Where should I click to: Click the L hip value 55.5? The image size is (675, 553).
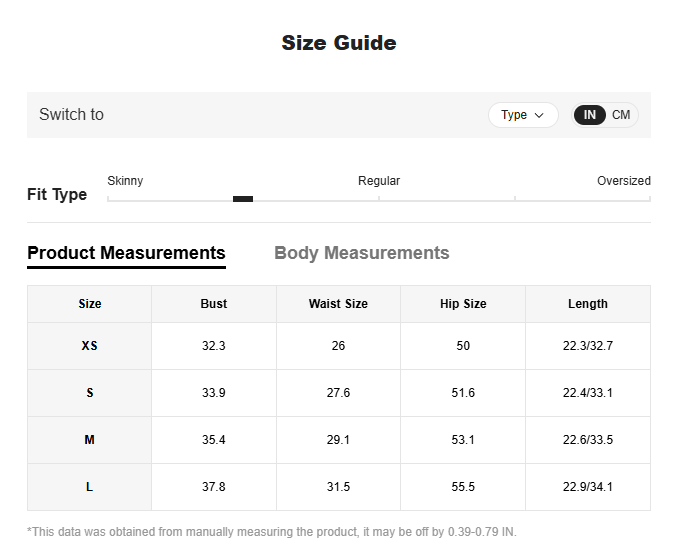pos(463,487)
